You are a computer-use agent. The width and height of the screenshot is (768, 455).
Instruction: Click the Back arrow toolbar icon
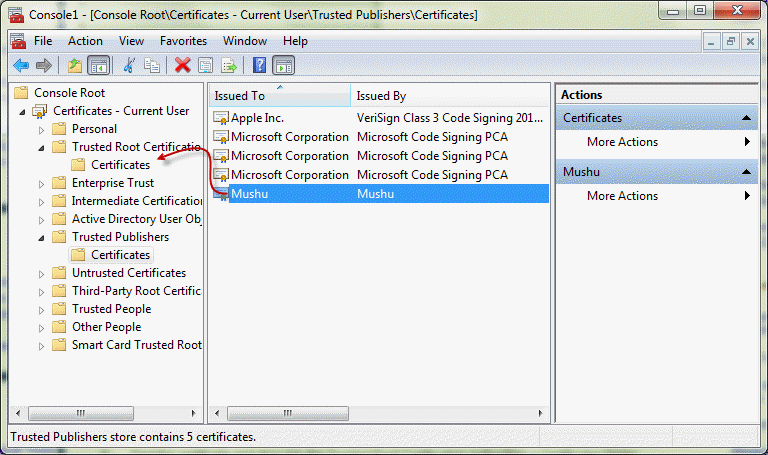pos(21,65)
